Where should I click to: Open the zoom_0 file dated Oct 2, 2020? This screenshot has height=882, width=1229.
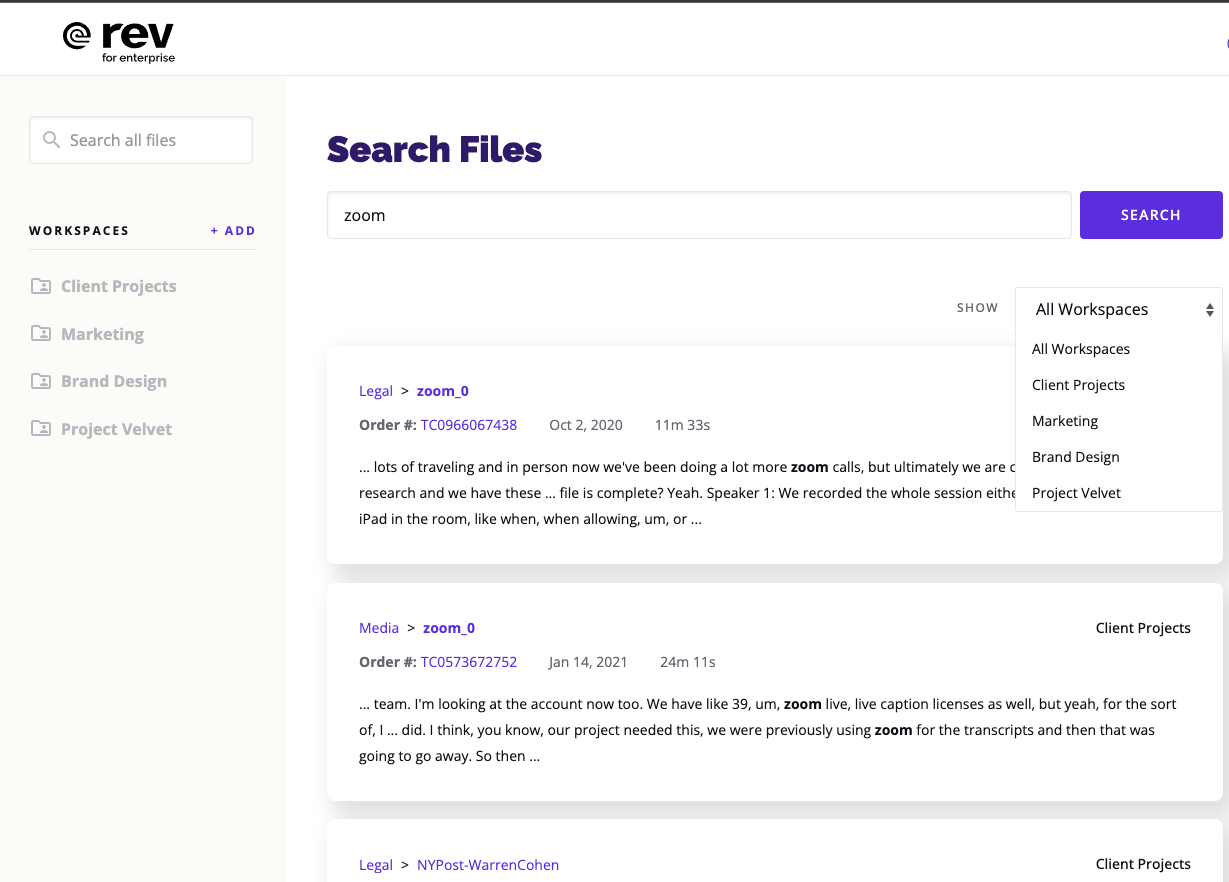pos(443,391)
